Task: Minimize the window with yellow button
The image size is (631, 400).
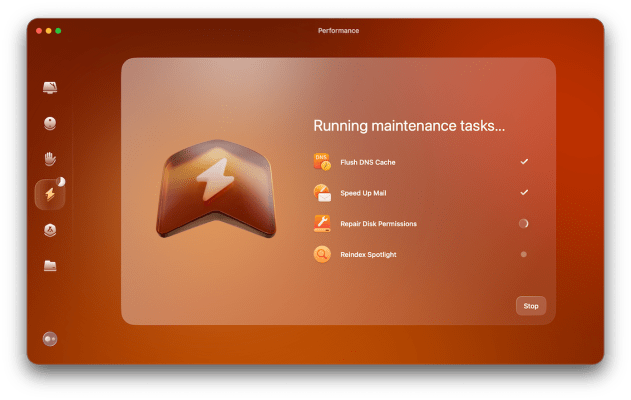Action: pos(49,31)
